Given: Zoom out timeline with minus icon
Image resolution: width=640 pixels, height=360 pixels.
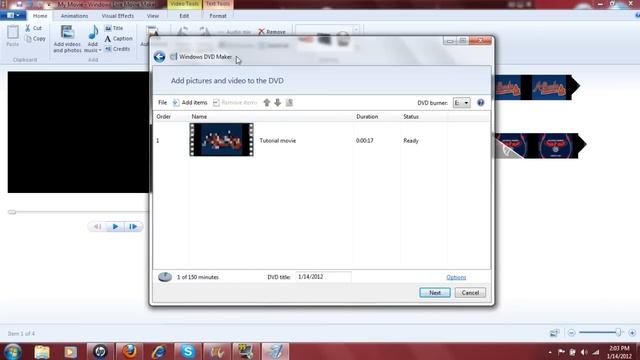Looking at the screenshot, I should 571,333.
